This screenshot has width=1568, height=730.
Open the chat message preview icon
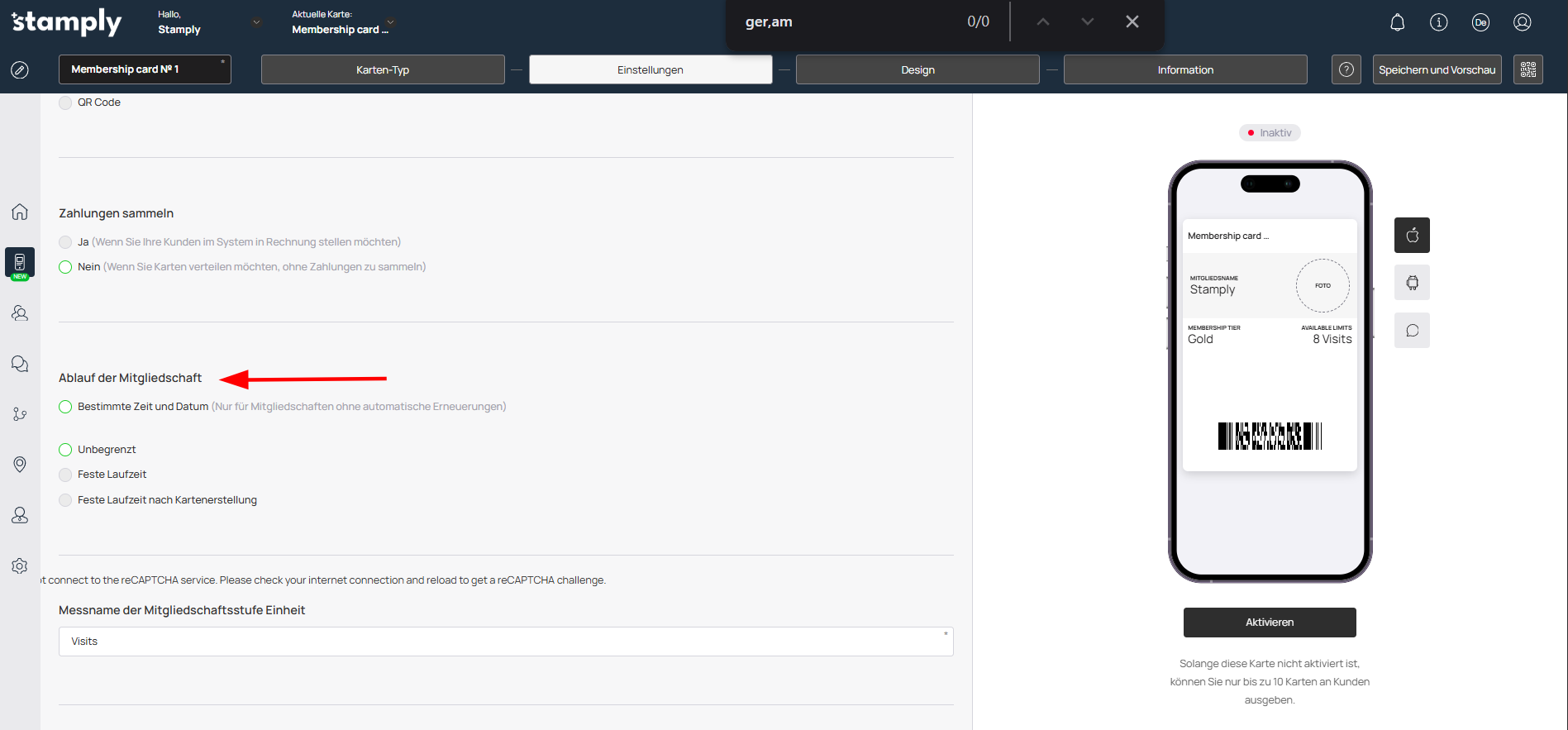click(1412, 331)
